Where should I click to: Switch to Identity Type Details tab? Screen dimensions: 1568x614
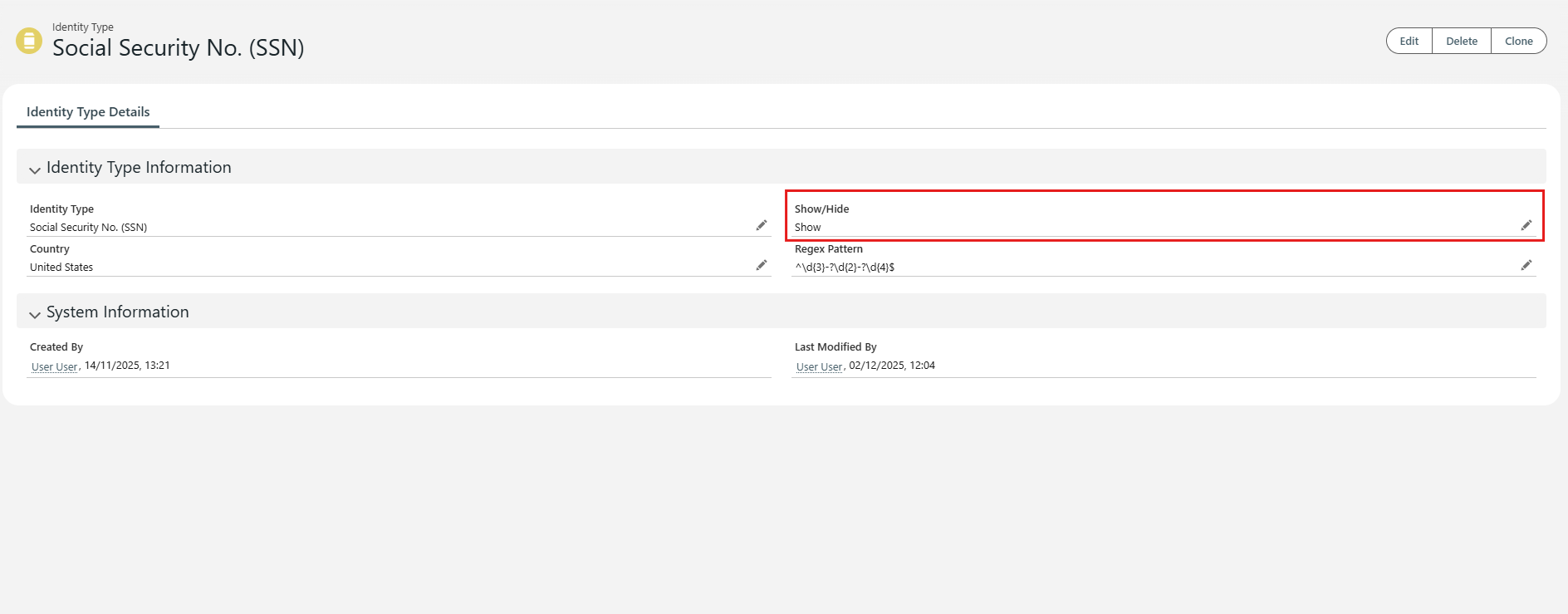coord(88,112)
